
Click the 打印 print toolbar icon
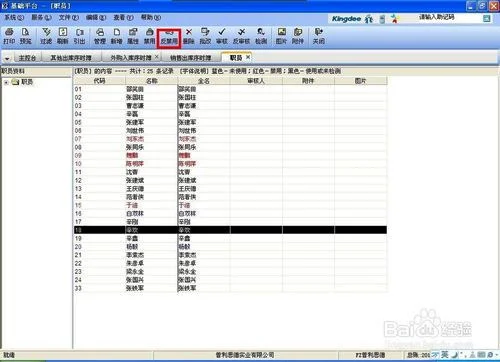9,36
